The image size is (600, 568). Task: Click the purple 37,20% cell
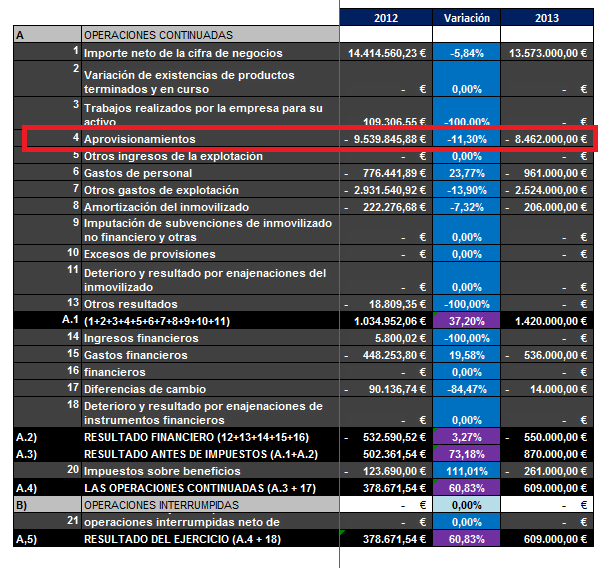[466, 320]
